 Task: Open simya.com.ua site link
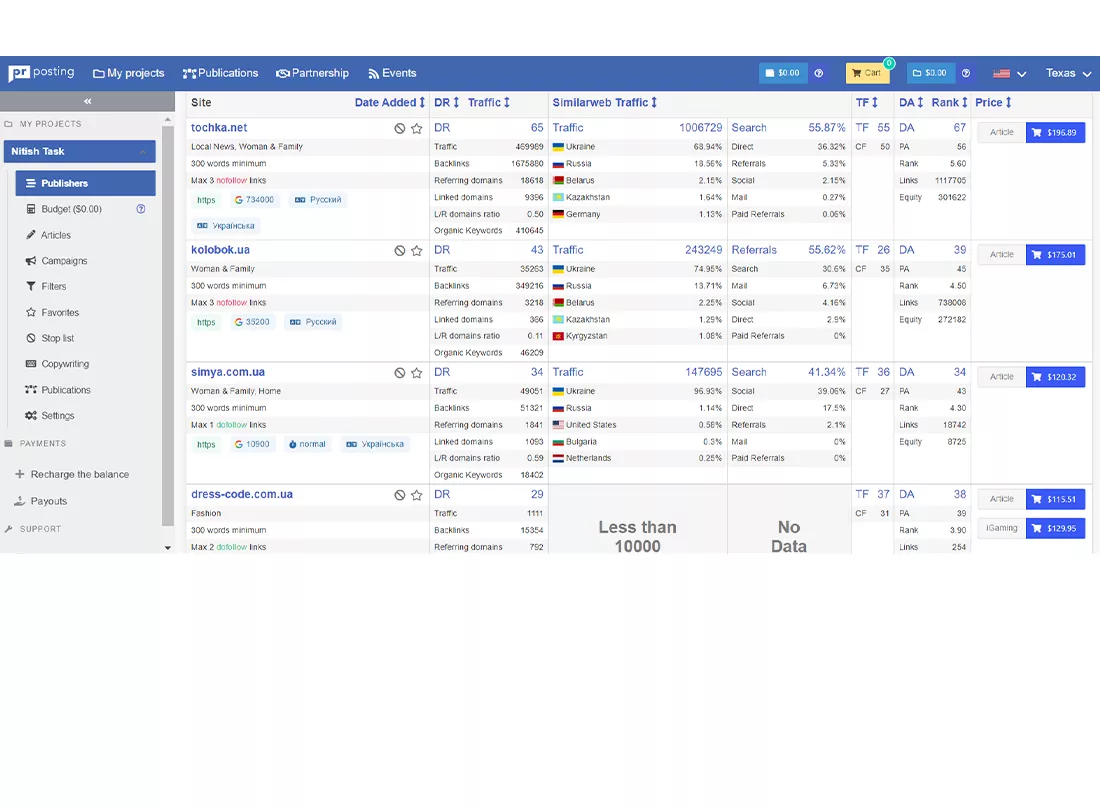(x=228, y=372)
